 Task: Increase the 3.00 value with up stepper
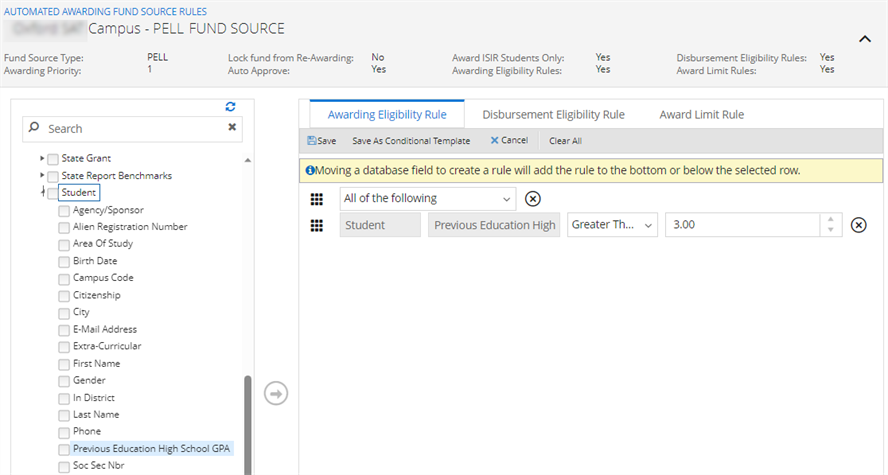tap(830, 220)
